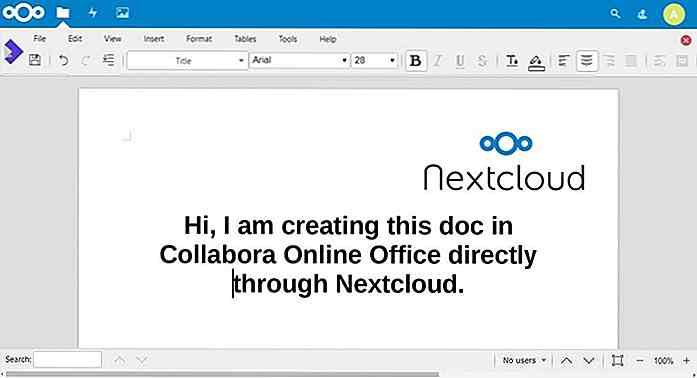
Task: Open the Gallery picture icon
Action: coord(122,13)
